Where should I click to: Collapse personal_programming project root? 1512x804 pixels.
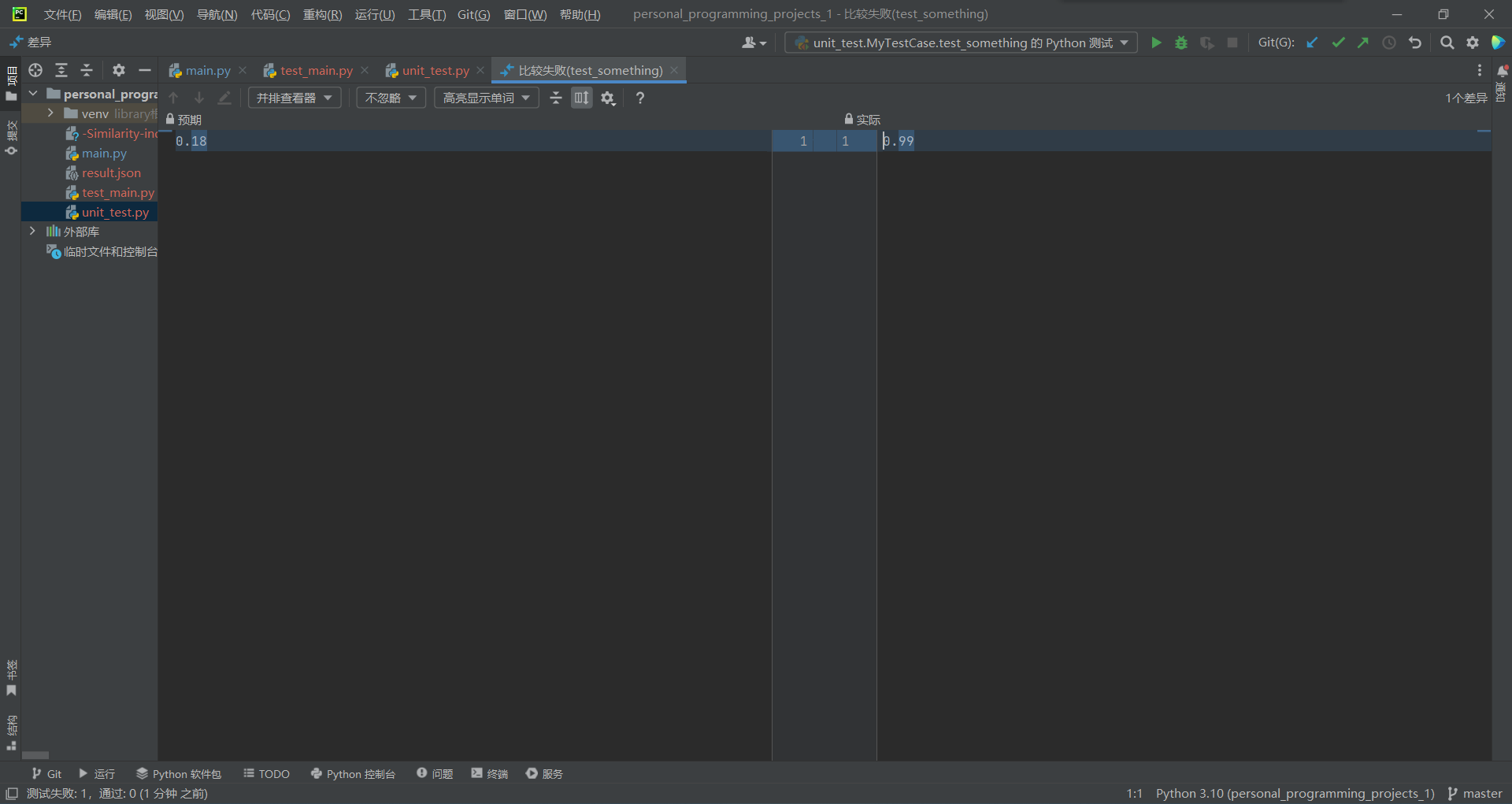[33, 94]
